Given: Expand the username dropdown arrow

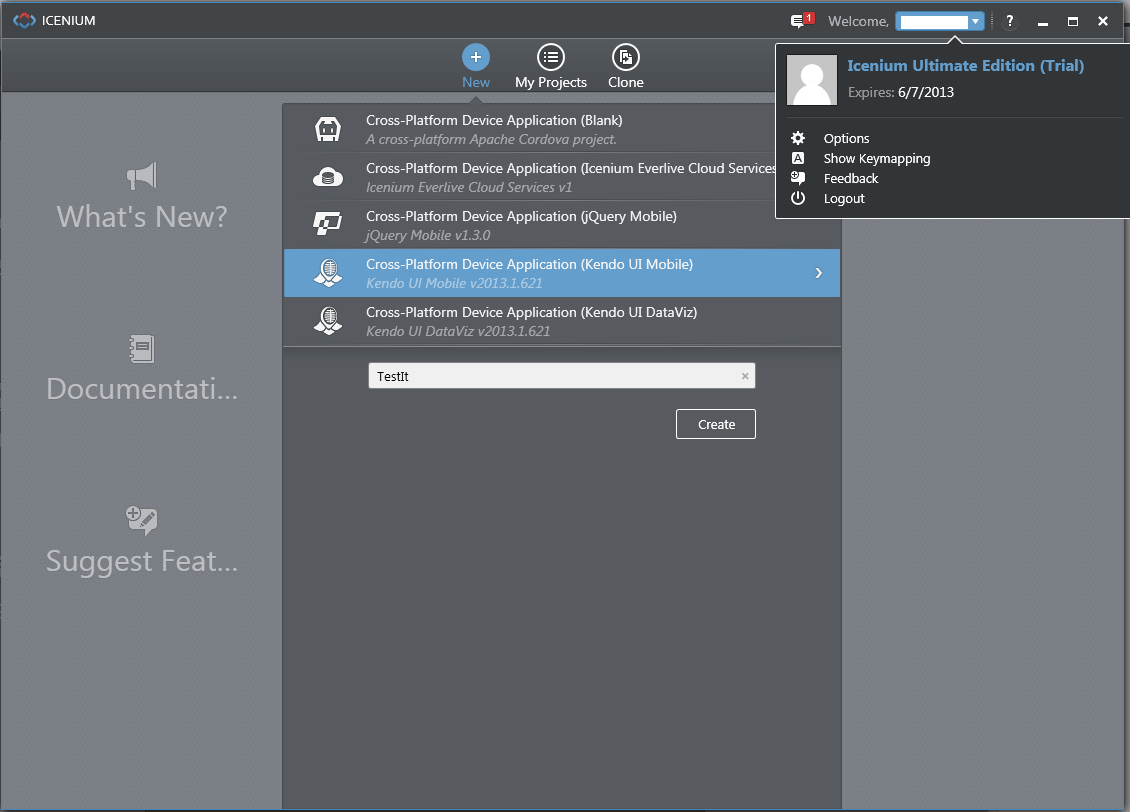Looking at the screenshot, I should [x=975, y=22].
